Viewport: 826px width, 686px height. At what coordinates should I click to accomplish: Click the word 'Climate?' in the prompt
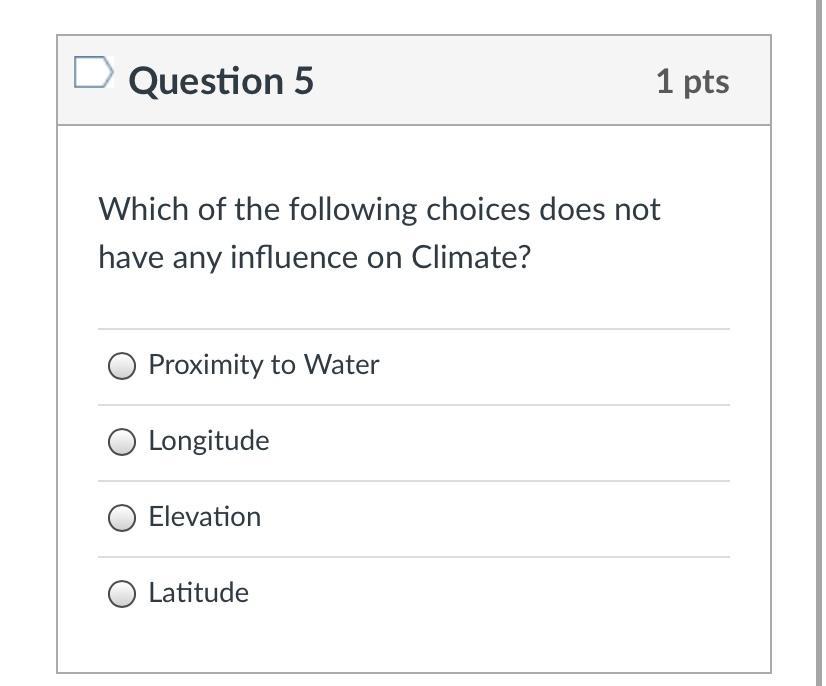tap(471, 258)
